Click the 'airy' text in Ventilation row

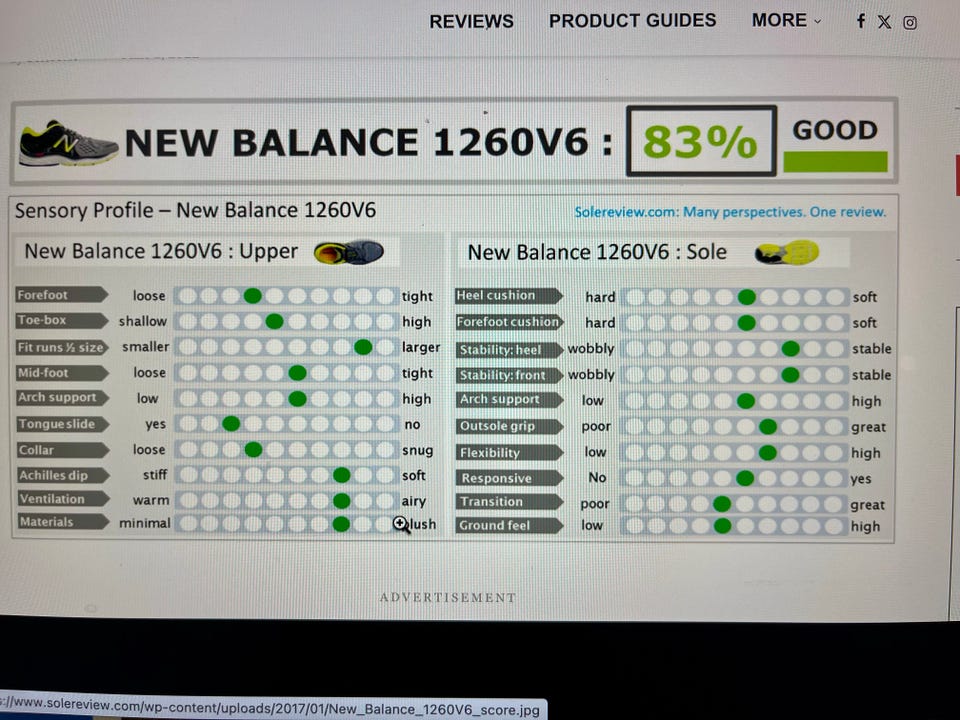click(414, 501)
